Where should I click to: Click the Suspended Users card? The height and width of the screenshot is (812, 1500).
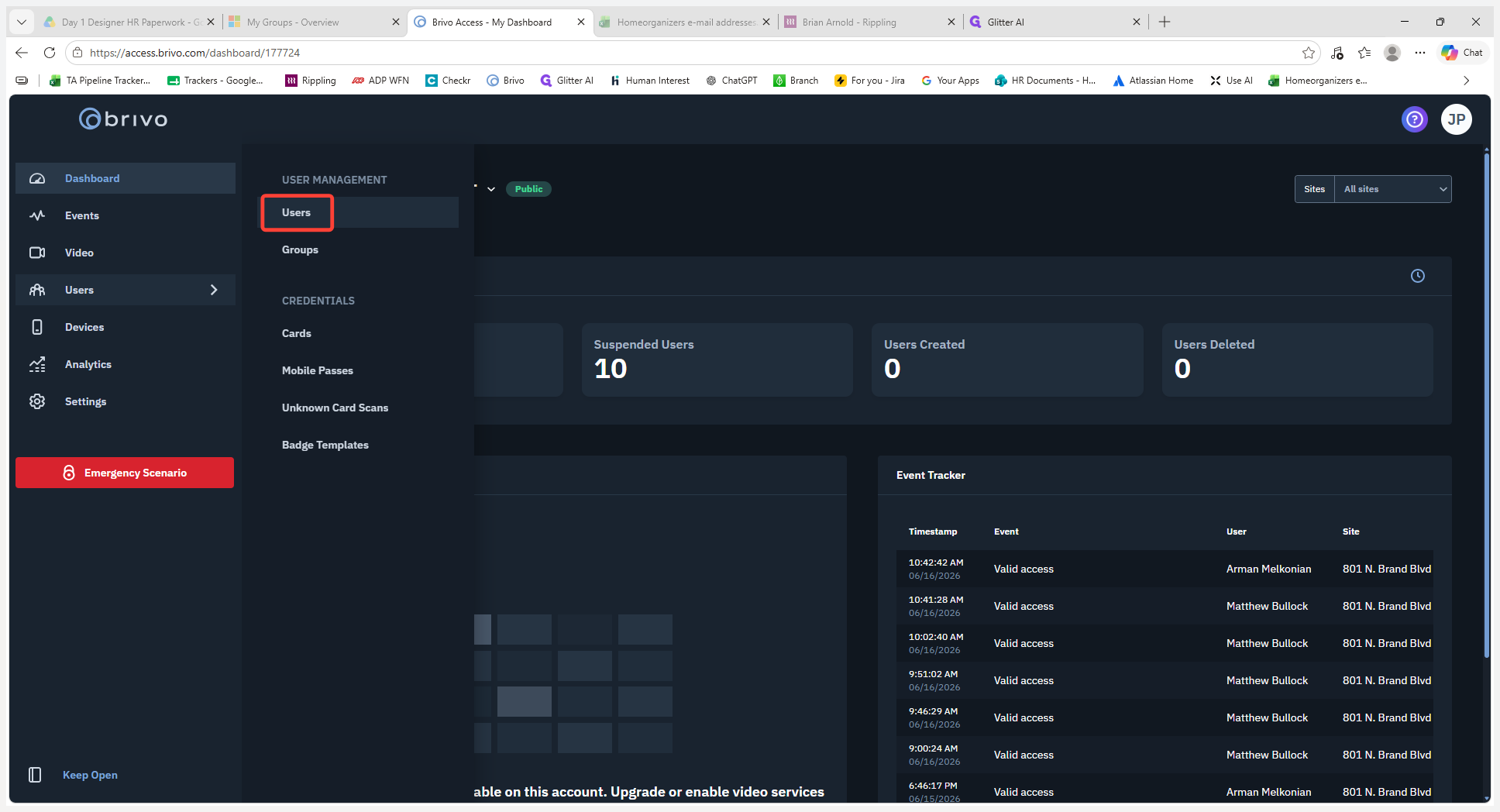pos(717,360)
